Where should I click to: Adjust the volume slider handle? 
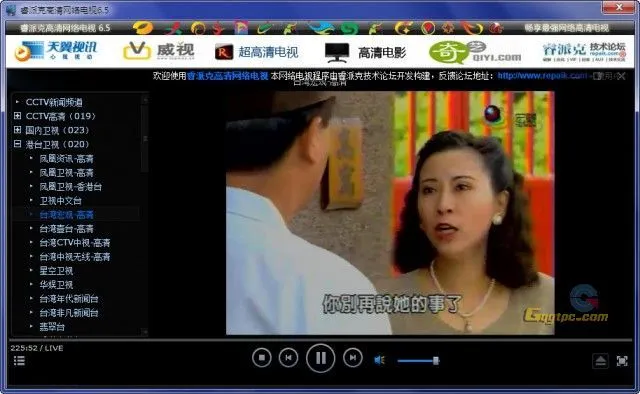436,360
